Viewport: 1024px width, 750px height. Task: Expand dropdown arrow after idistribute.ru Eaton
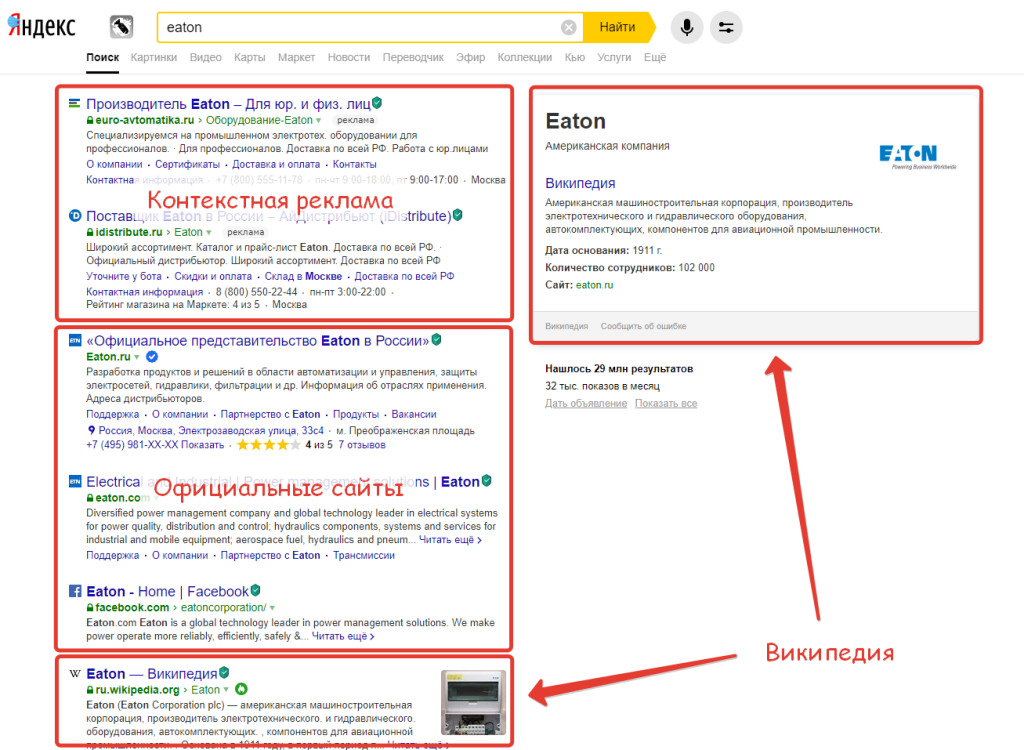(209, 233)
